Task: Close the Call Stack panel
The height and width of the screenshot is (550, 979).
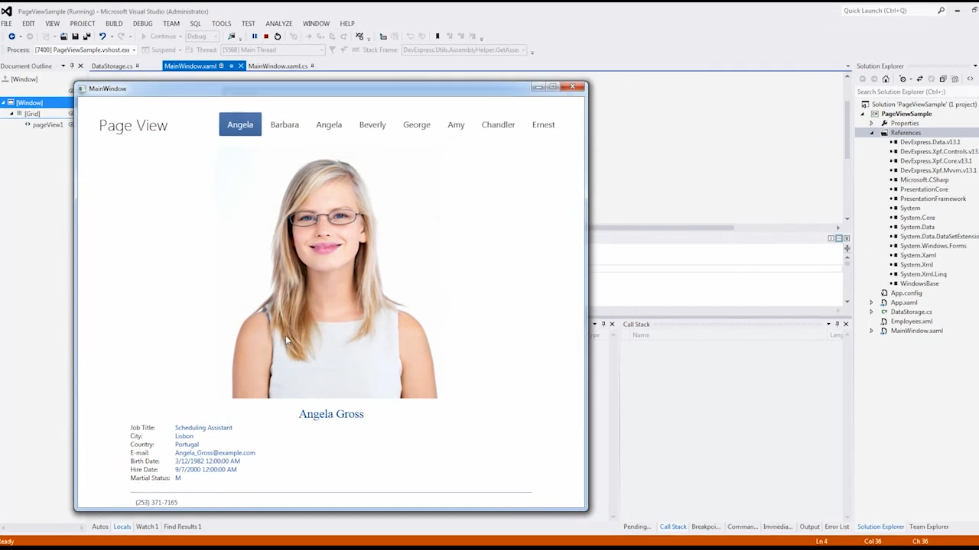Action: pos(846,324)
